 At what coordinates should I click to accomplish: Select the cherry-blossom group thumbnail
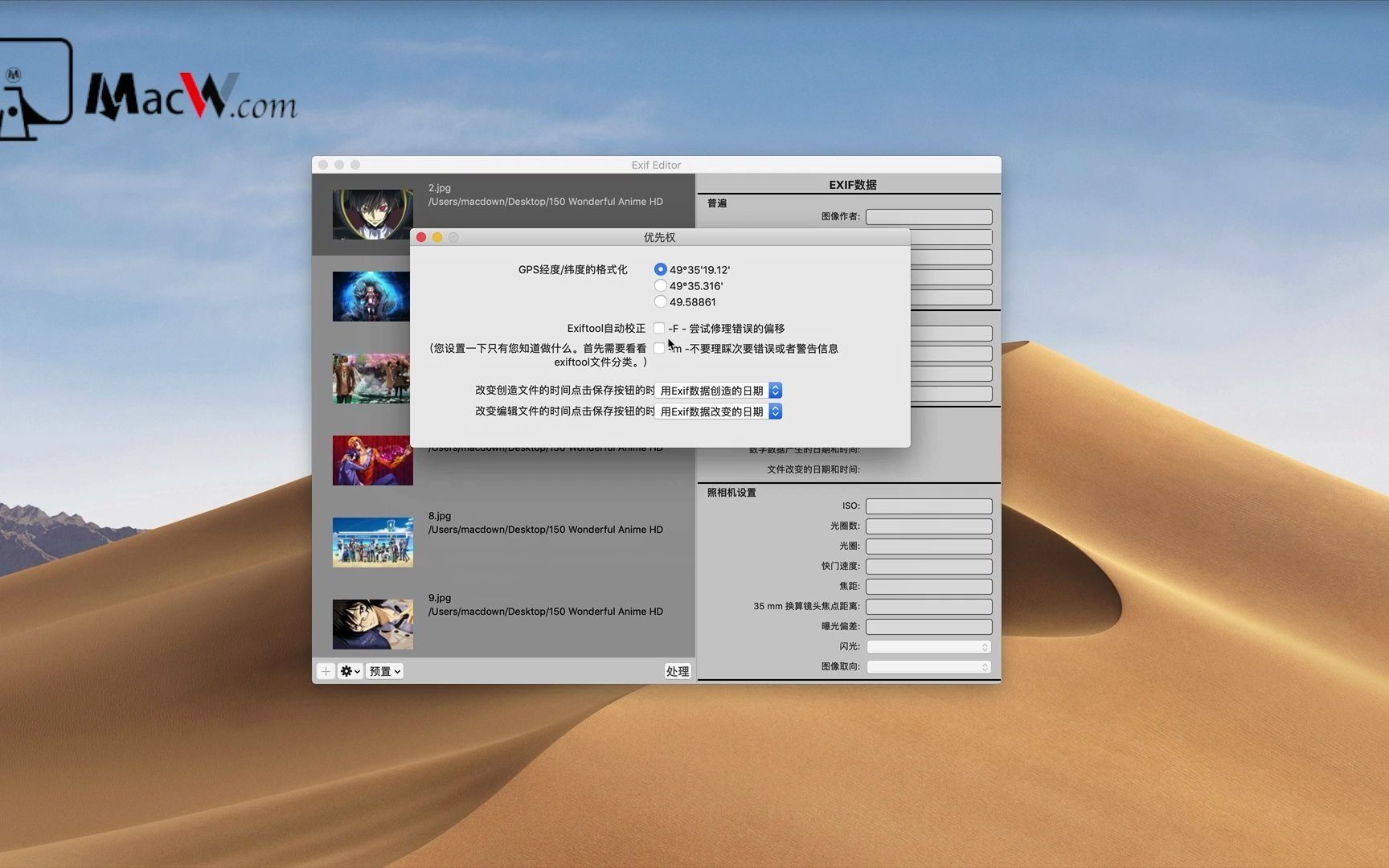point(371,379)
